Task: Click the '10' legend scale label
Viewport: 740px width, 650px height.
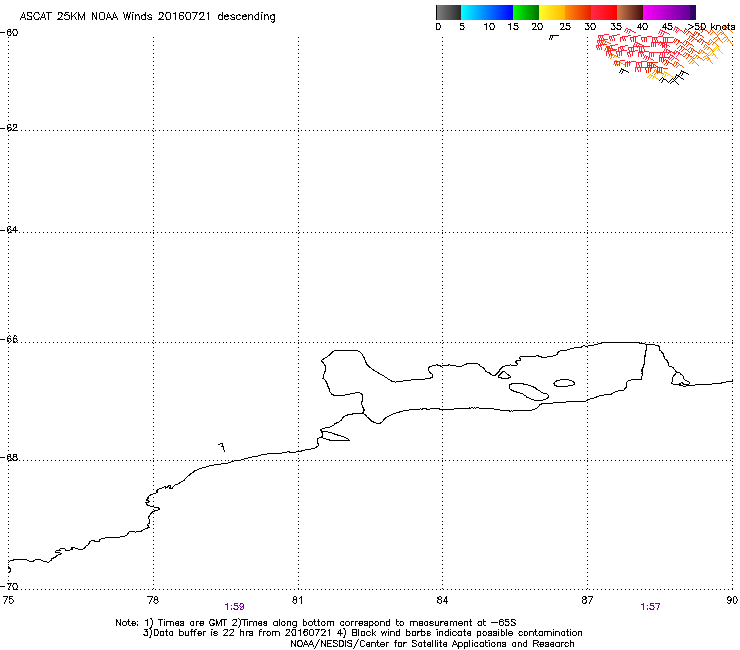Action: (489, 27)
